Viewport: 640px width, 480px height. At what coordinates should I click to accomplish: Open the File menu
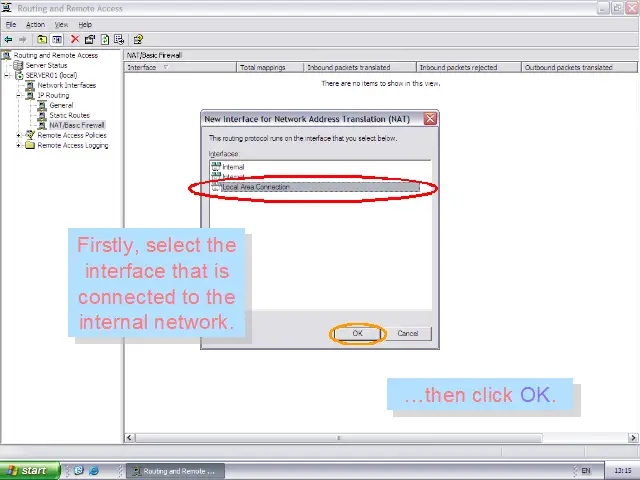(x=11, y=25)
